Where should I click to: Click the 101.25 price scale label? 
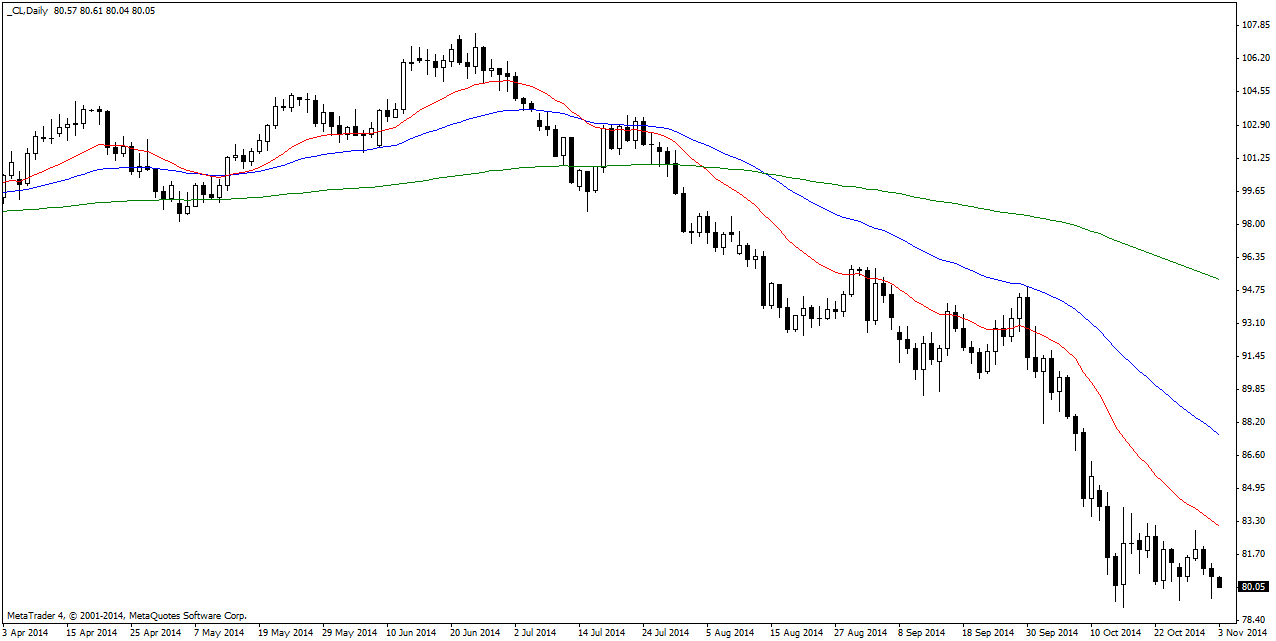click(x=1254, y=158)
